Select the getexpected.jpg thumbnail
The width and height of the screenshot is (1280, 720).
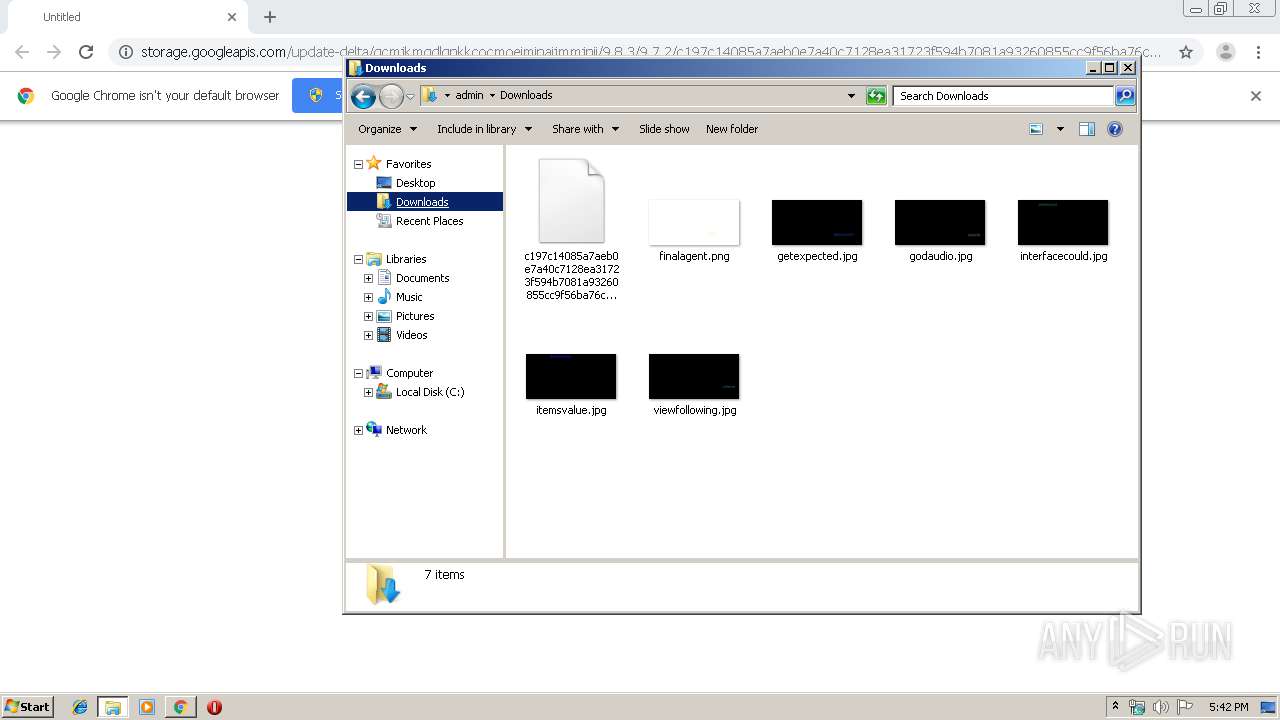pyautogui.click(x=817, y=222)
